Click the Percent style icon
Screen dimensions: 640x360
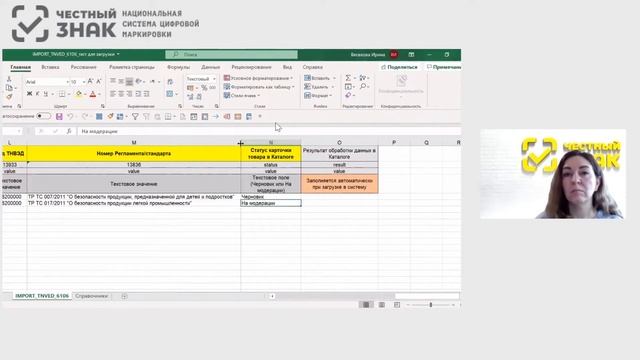[x=204, y=88]
